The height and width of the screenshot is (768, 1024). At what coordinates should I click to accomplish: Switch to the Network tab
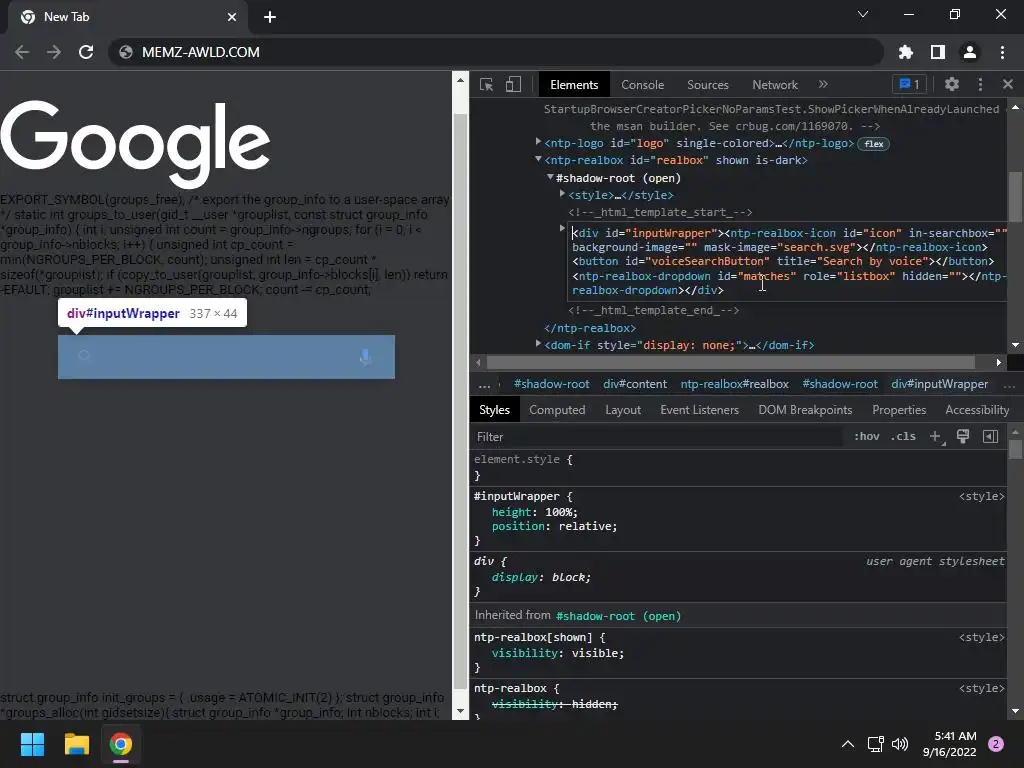click(x=775, y=85)
